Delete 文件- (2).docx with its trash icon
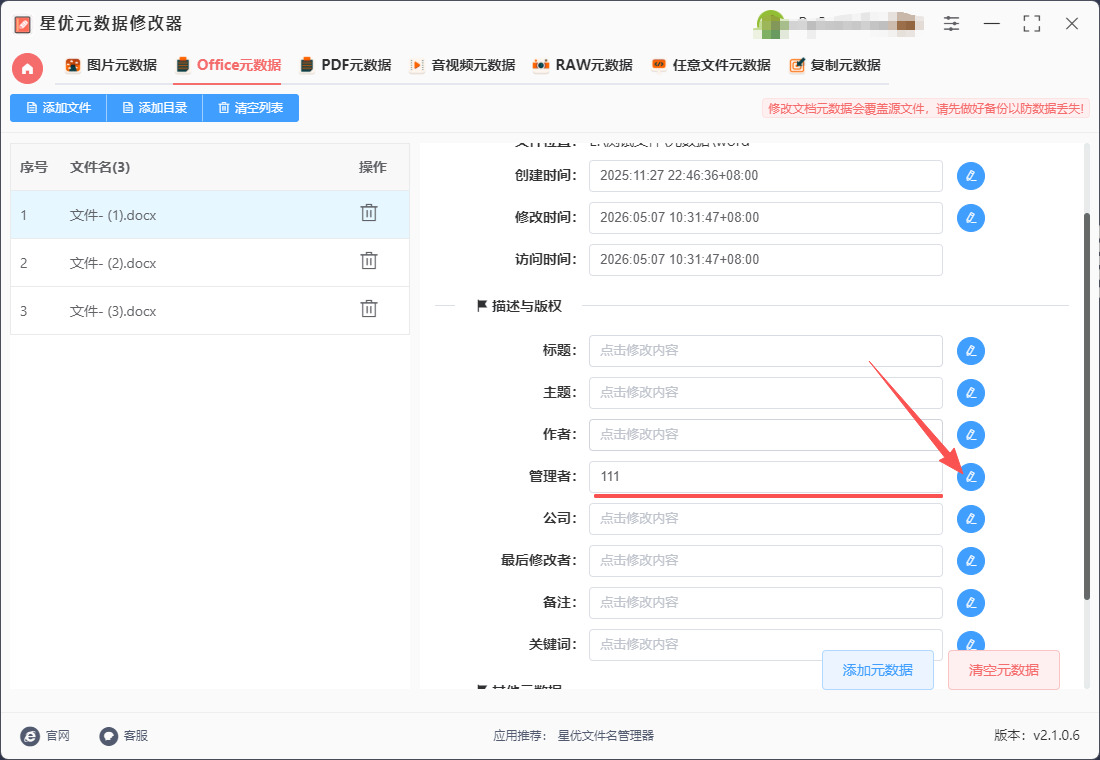 pyautogui.click(x=369, y=261)
